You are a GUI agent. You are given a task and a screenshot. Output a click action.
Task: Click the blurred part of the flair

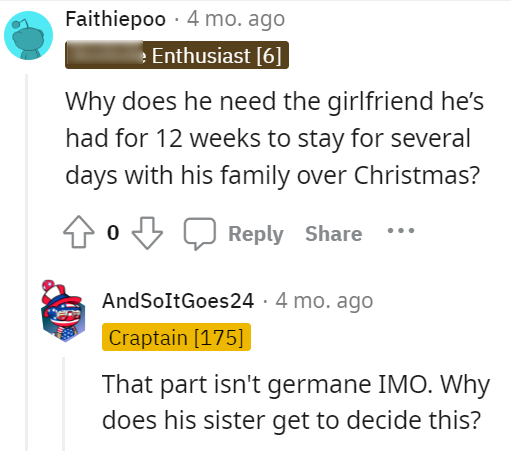[x=104, y=55]
